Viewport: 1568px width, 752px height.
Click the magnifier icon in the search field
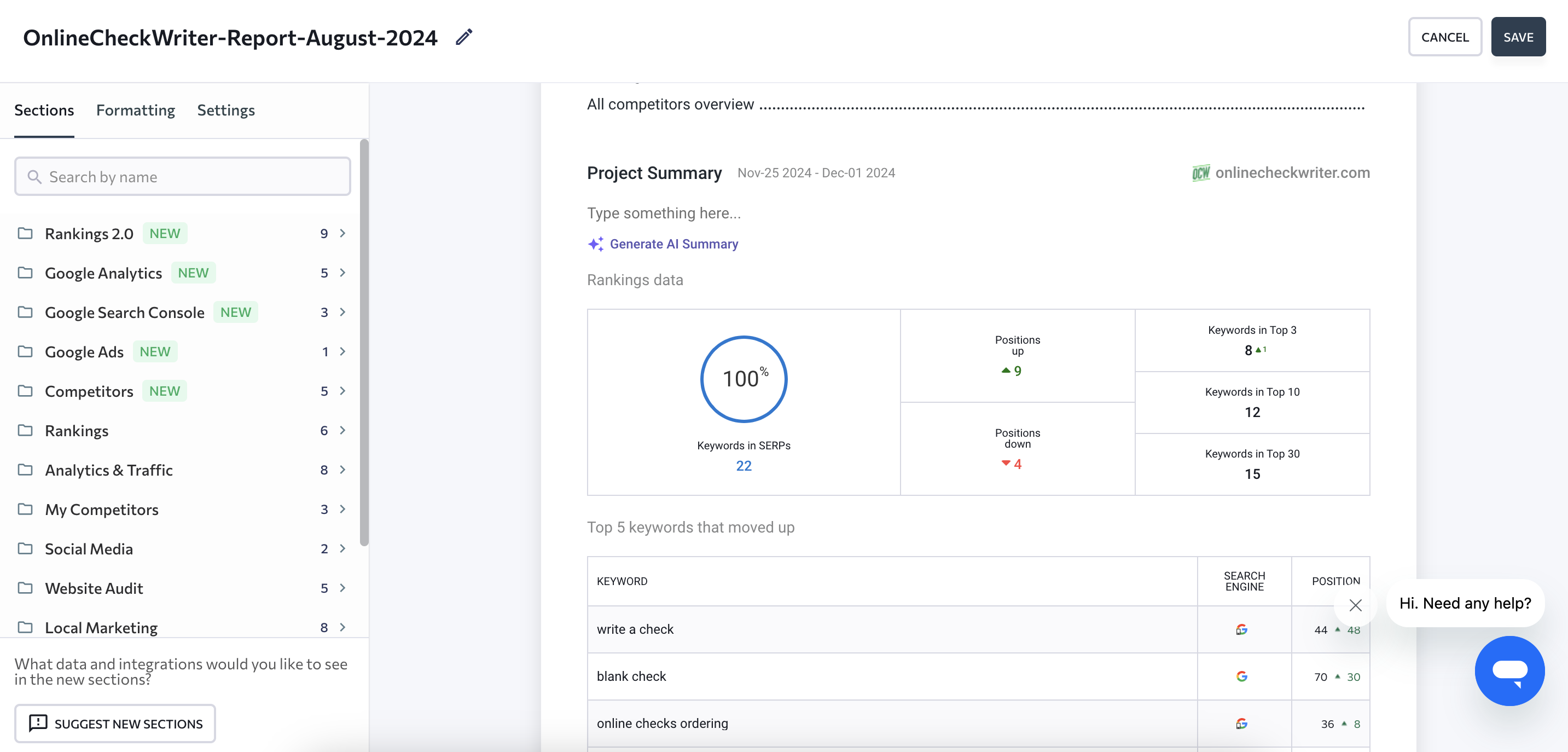click(x=34, y=177)
